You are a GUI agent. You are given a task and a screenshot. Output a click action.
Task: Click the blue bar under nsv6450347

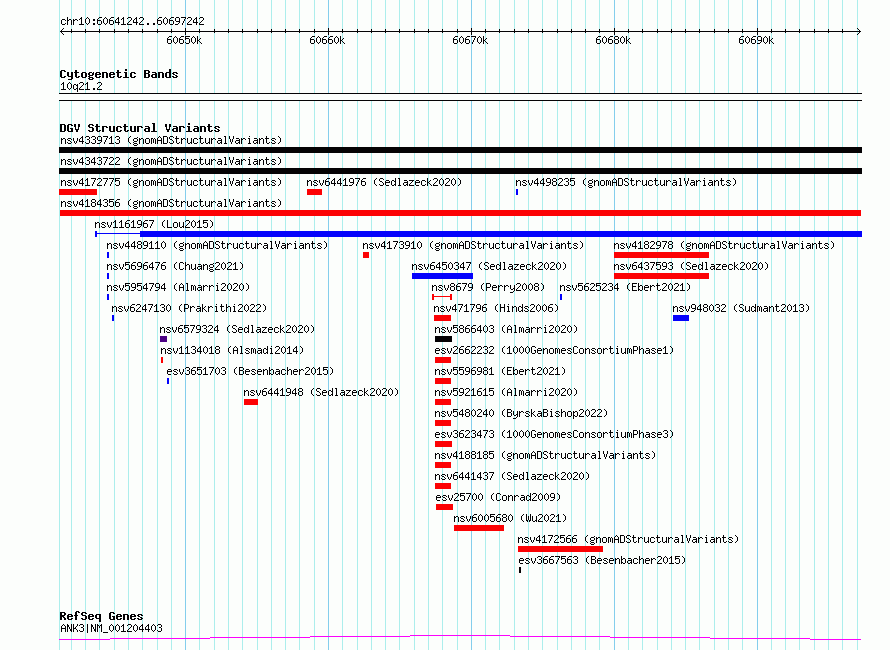click(442, 276)
